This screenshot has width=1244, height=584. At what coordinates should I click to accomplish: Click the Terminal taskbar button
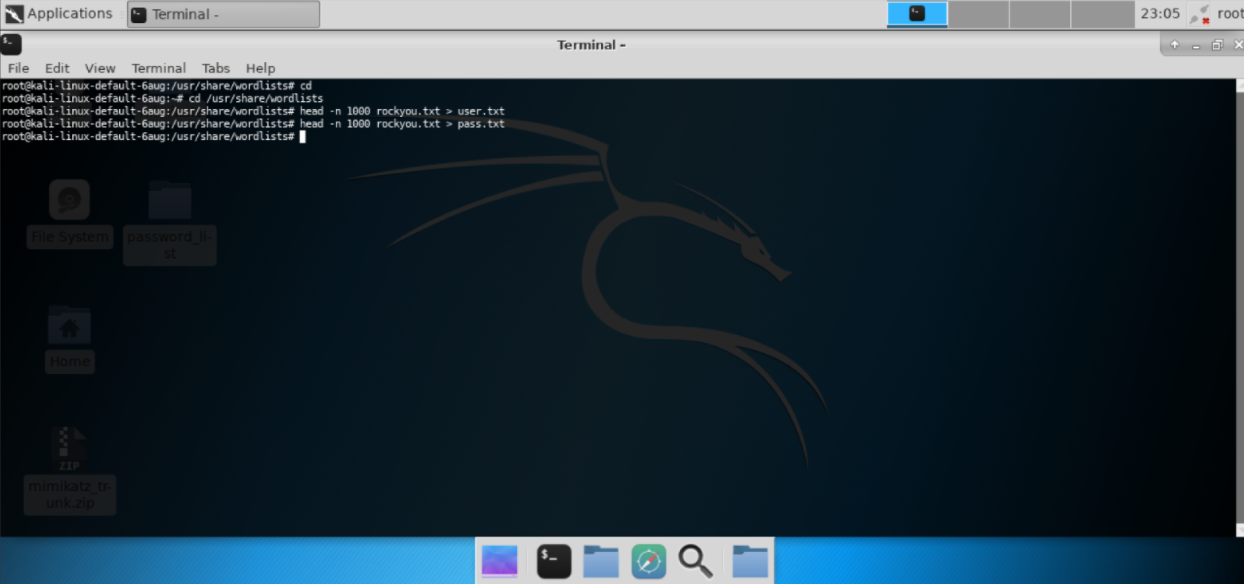click(222, 13)
